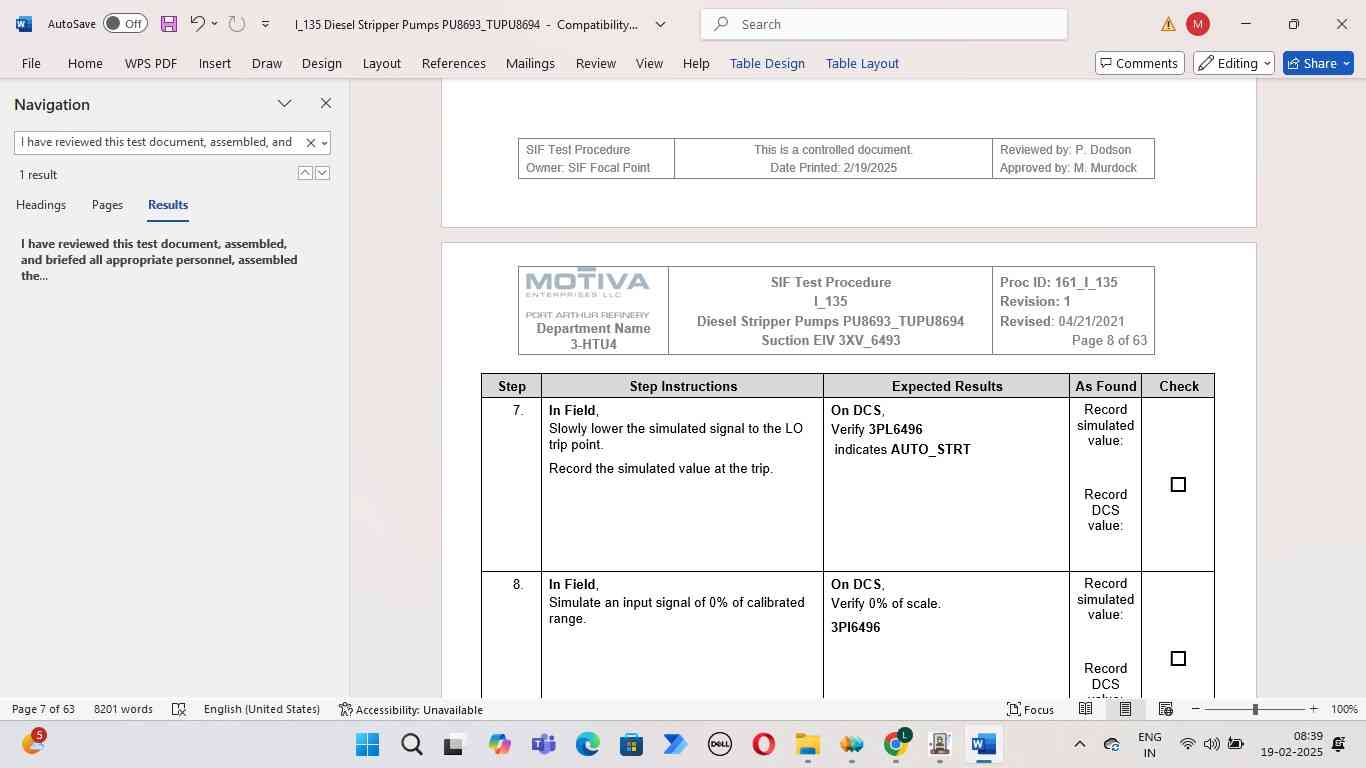Click Page 7 of 63 indicator
1366x768 pixels.
point(43,709)
